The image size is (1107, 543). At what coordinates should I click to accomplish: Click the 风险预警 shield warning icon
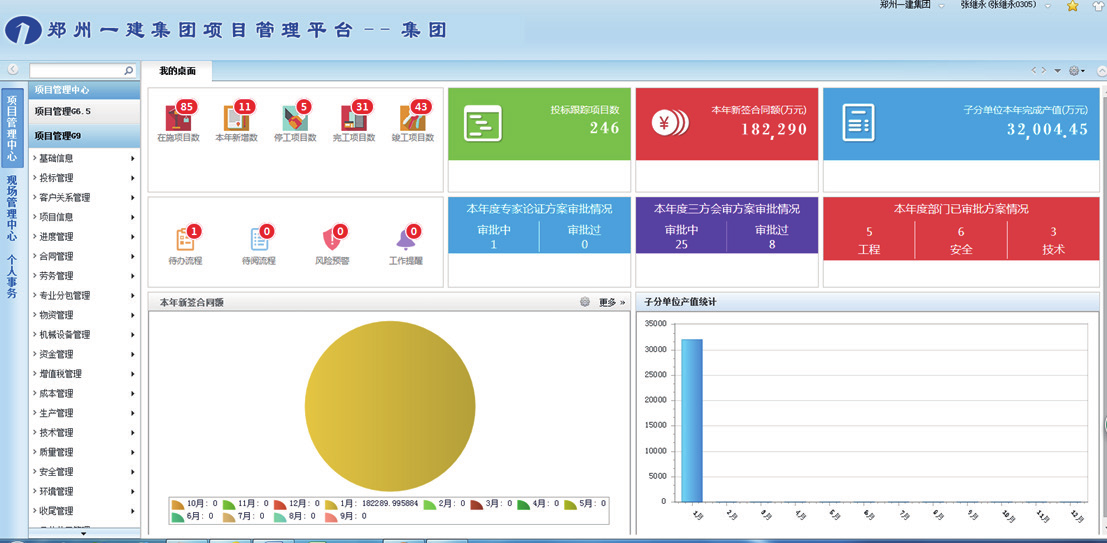(x=332, y=240)
